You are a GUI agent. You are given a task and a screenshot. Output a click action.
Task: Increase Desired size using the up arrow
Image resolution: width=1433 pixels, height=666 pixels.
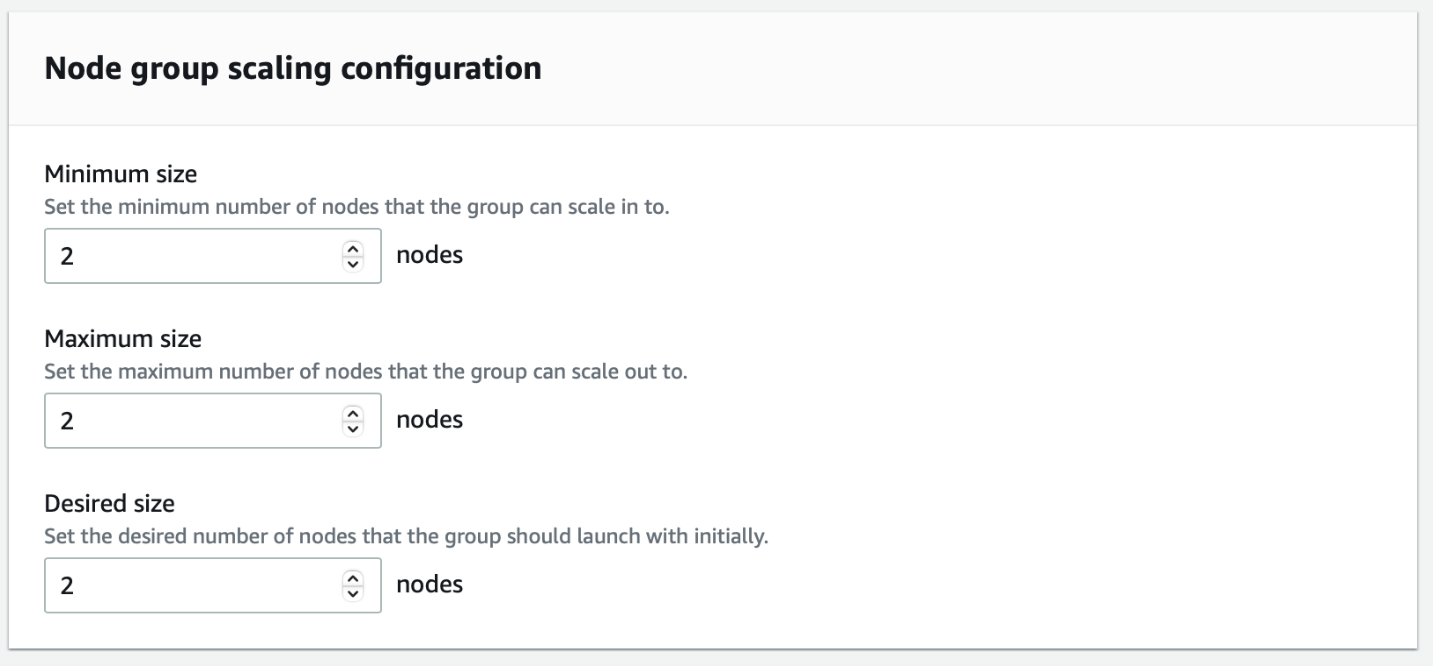[351, 579]
